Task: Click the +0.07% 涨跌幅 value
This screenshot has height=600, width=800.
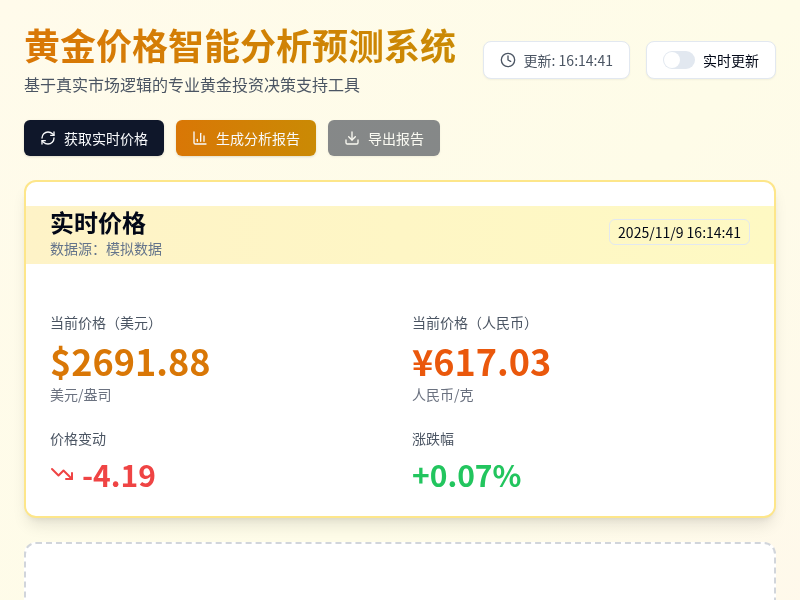Action: [465, 477]
